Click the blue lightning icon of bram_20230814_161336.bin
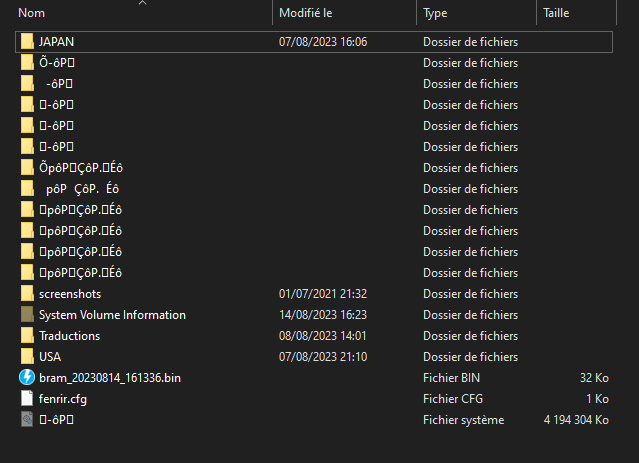Image resolution: width=639 pixels, height=463 pixels. click(27, 377)
